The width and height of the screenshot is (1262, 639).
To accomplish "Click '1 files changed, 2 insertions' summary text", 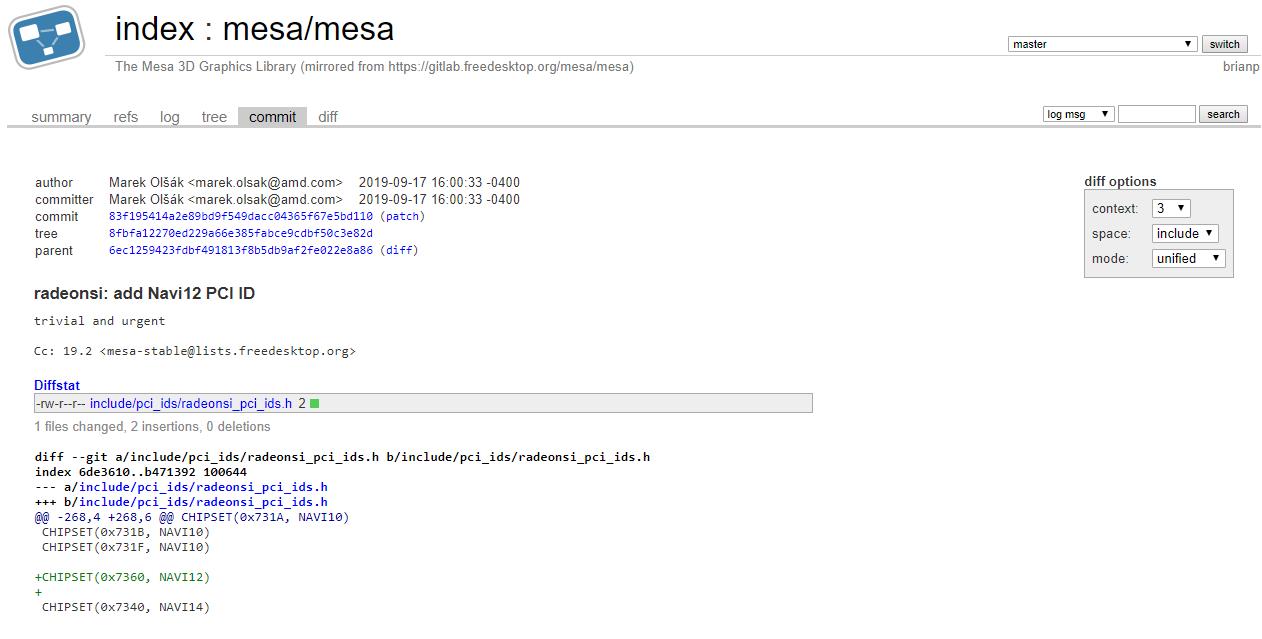I will 152,426.
